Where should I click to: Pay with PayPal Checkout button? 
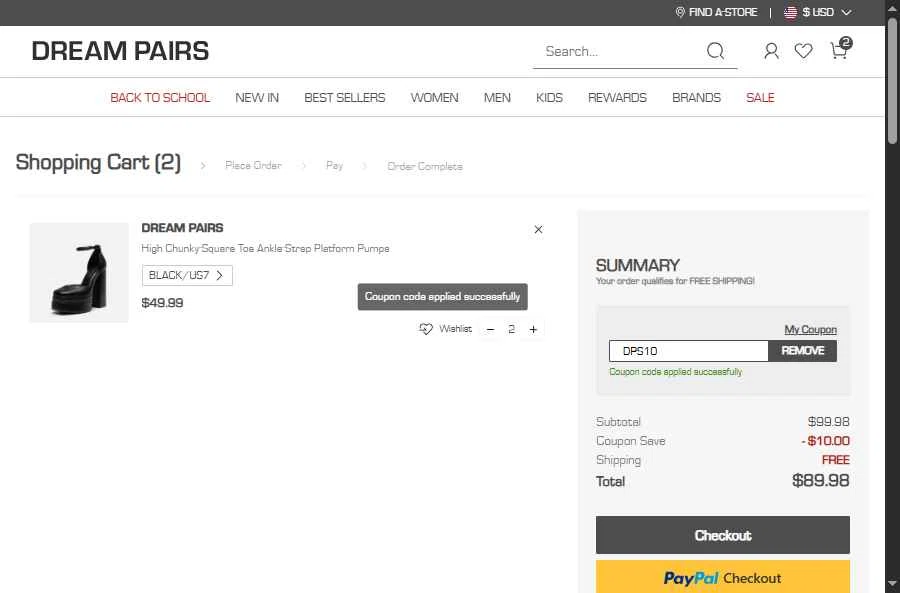[723, 577]
